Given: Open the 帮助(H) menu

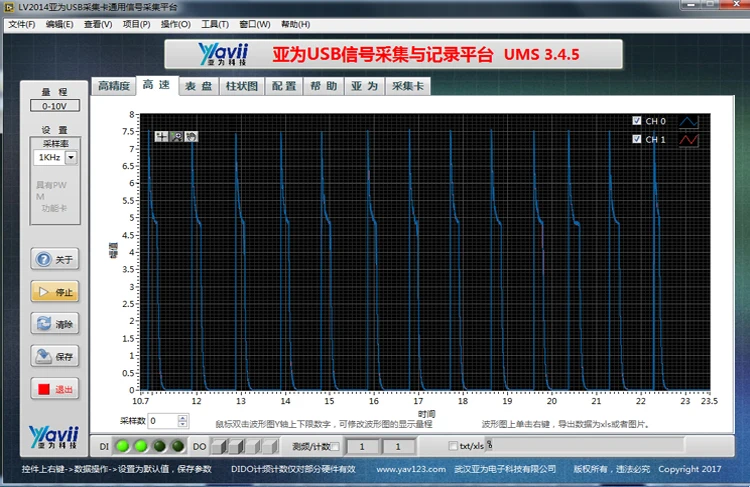Looking at the screenshot, I should pos(295,24).
